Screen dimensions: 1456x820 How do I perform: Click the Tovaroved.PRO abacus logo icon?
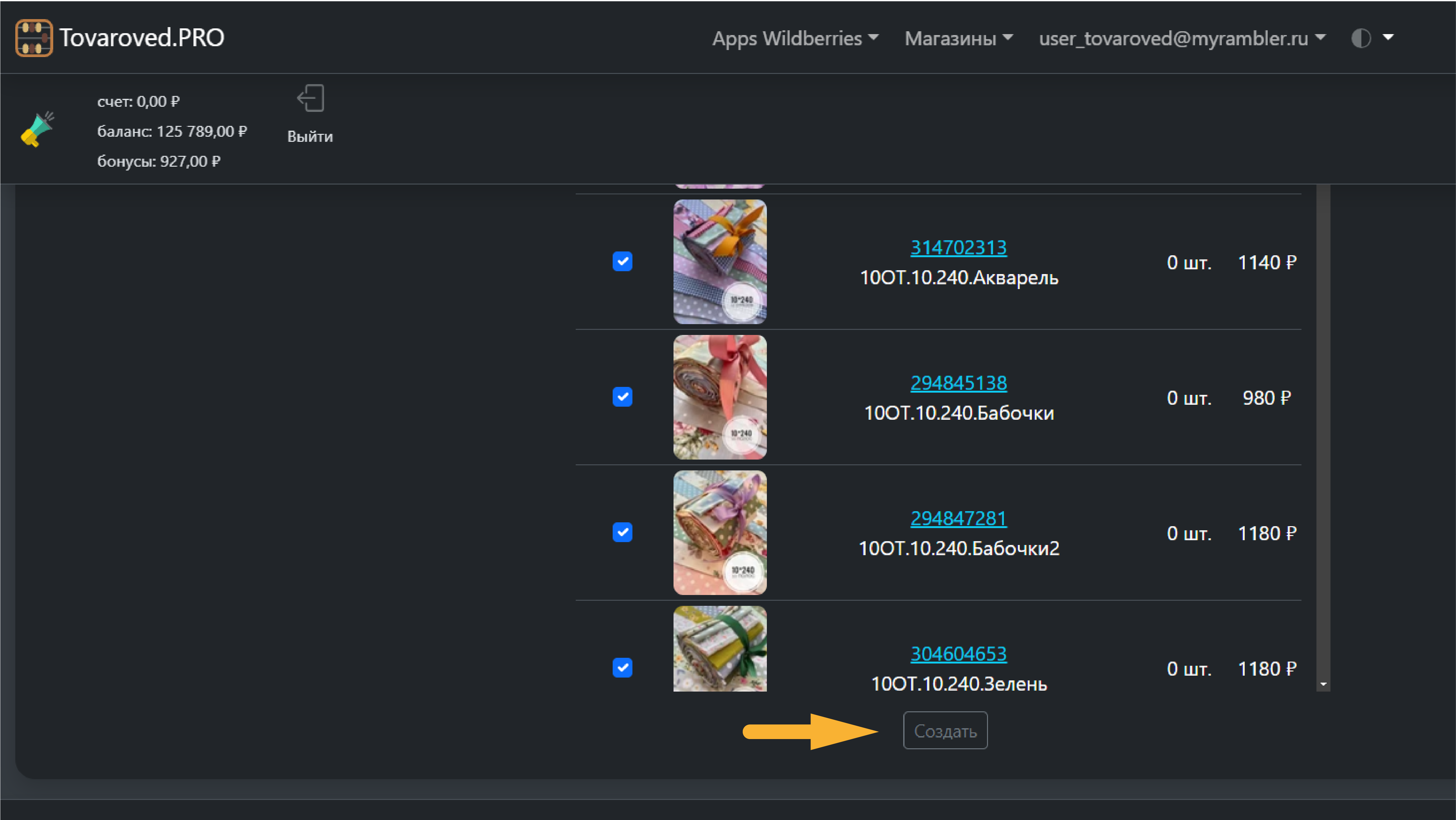pos(34,38)
